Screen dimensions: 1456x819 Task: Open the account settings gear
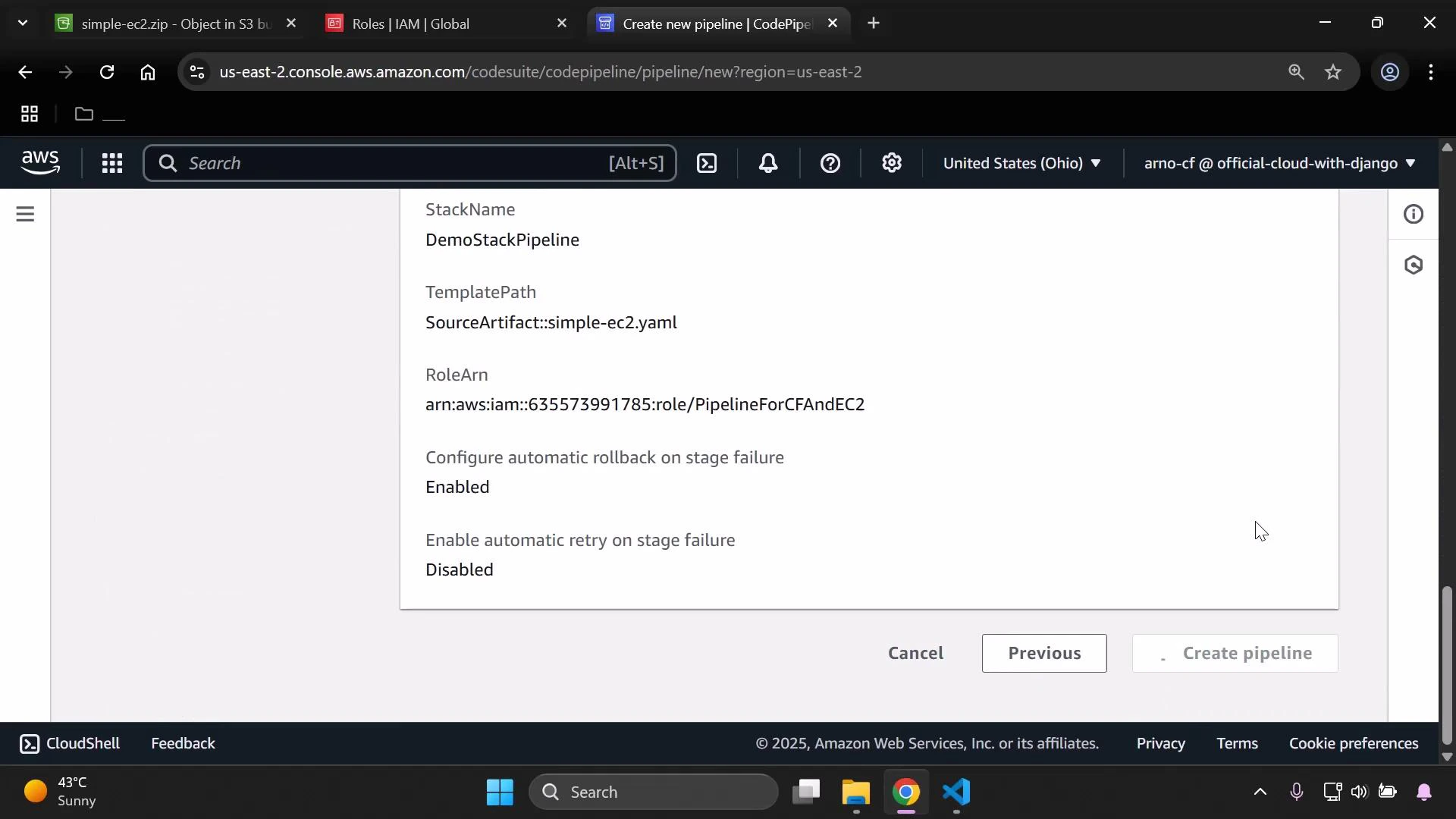892,163
